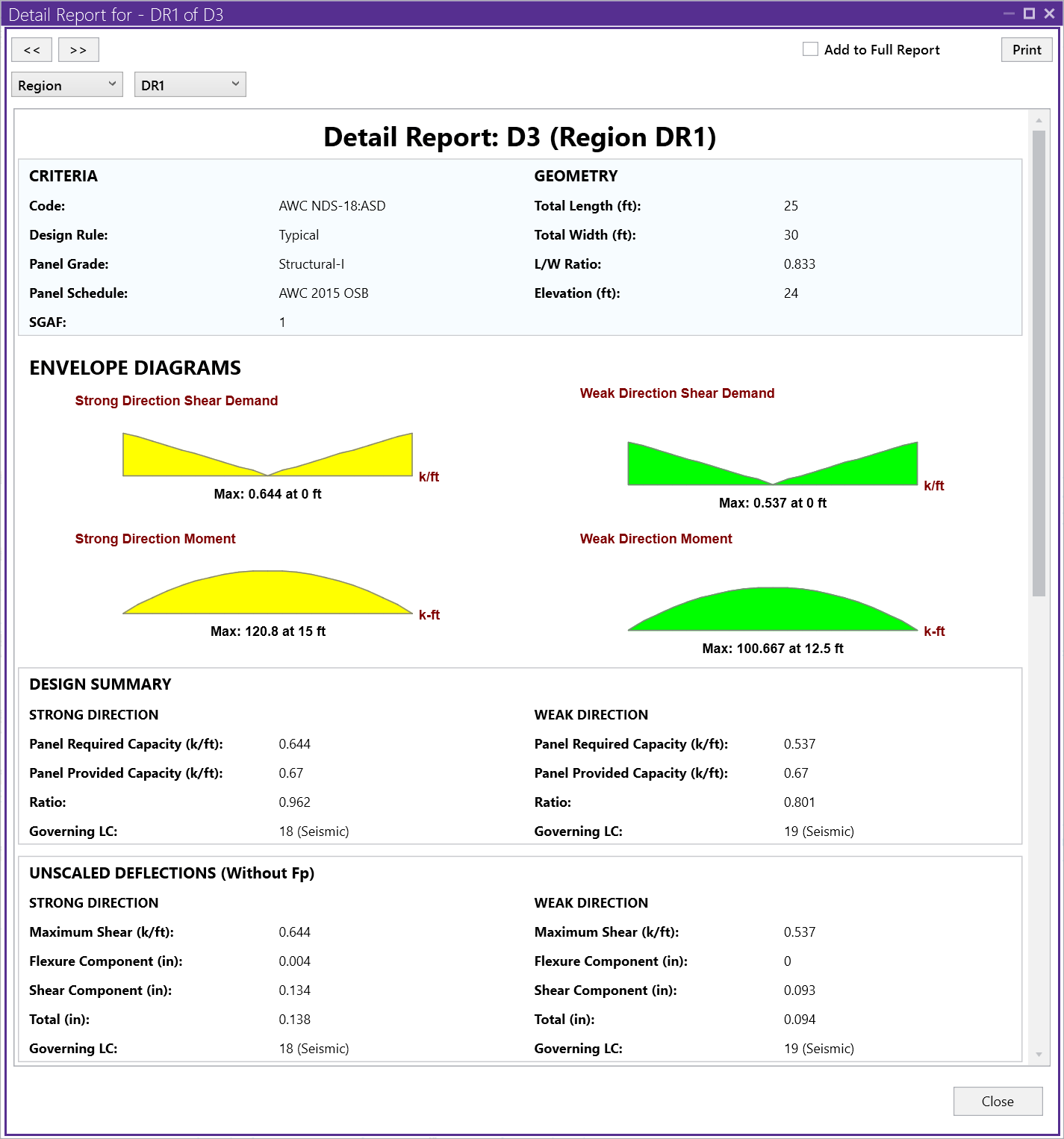Click the strong direction Ratio value 0.962
The height and width of the screenshot is (1139, 1064).
tap(294, 802)
